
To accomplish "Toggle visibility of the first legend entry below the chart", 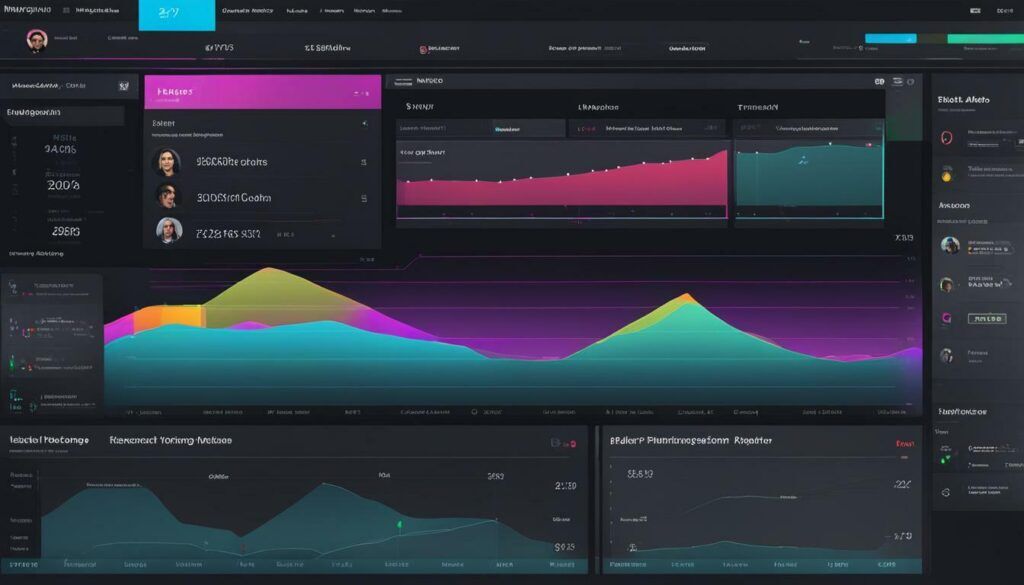I will [x=135, y=410].
